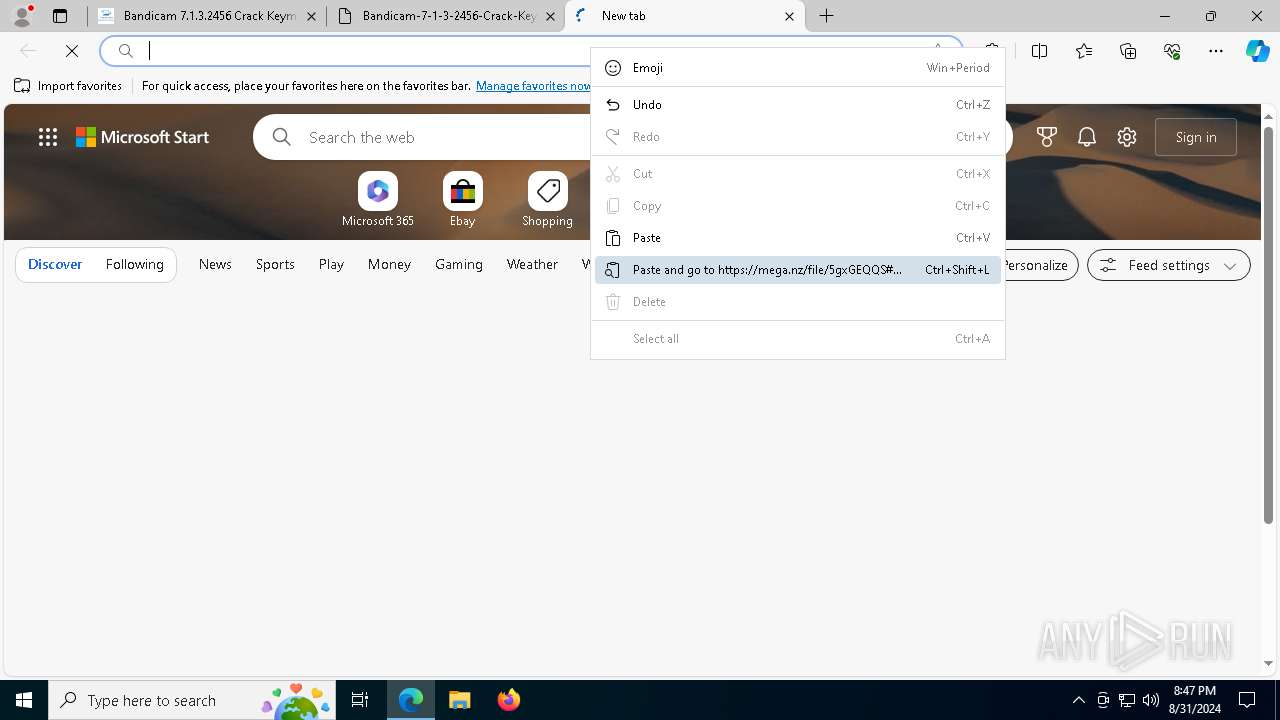Screen dimensions: 1280x720
Task: Open the Gaming category
Action: click(x=459, y=265)
